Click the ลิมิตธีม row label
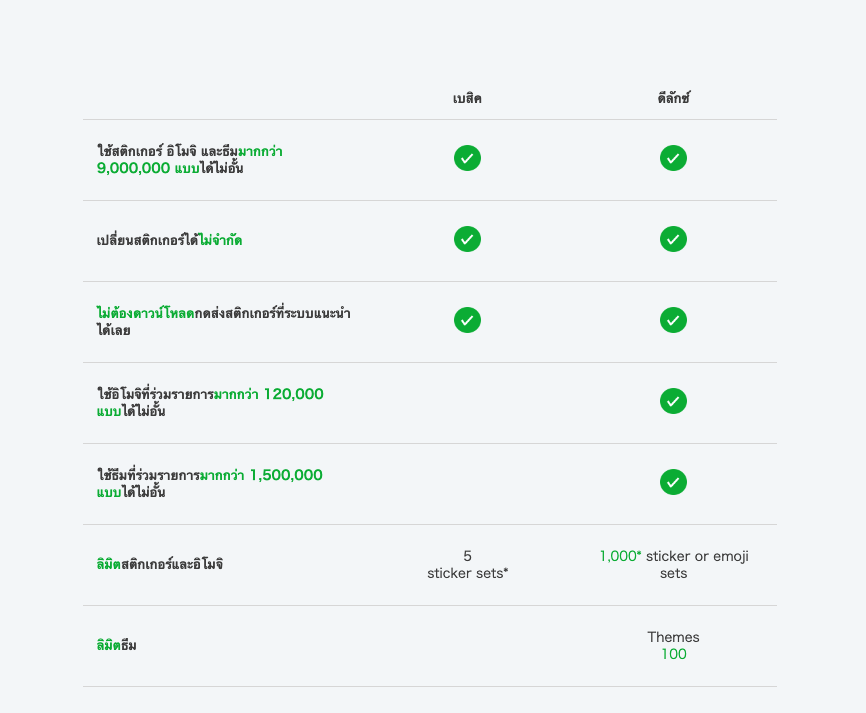This screenshot has height=713, width=866. click(117, 646)
